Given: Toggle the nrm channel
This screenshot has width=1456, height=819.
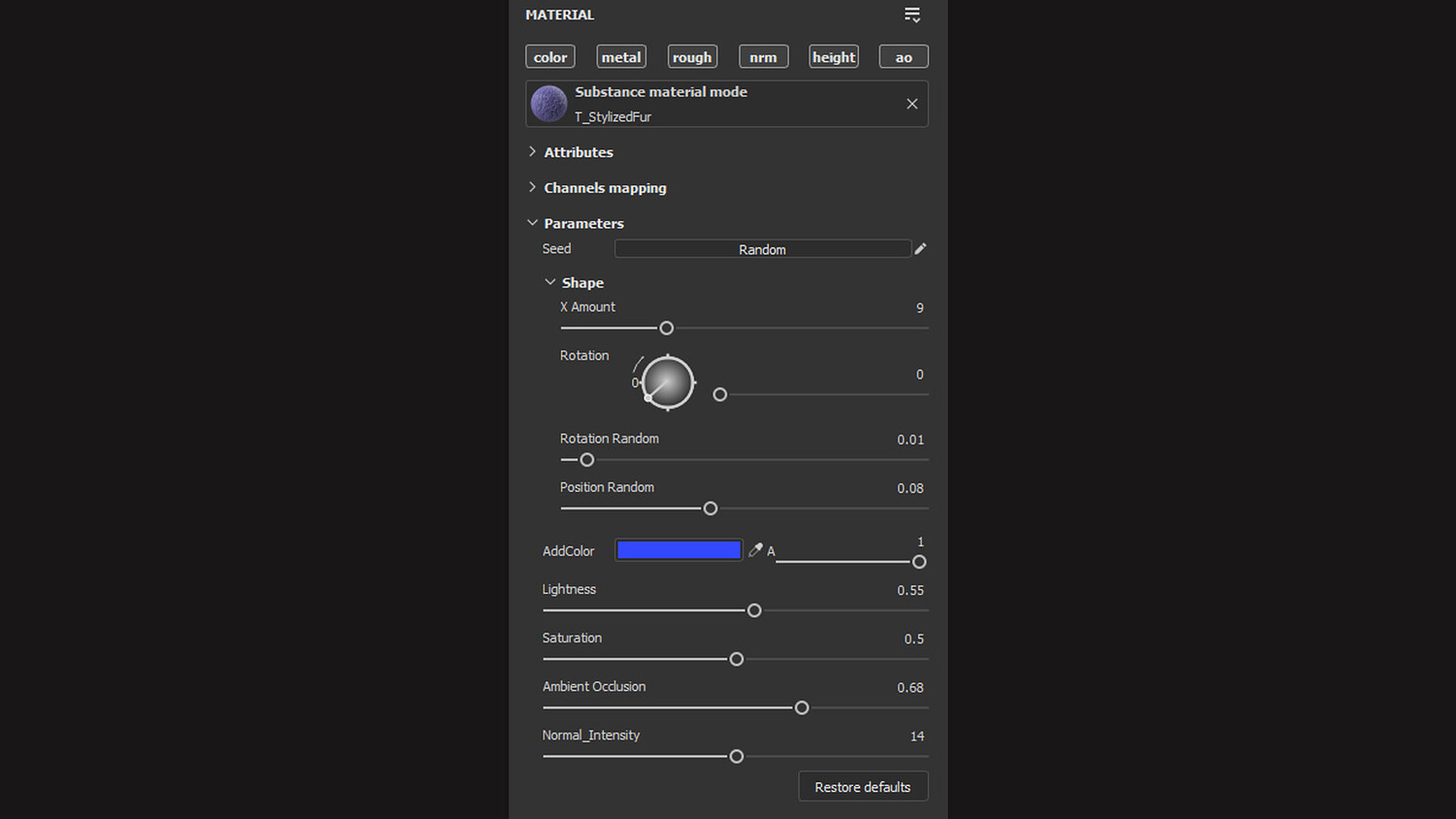Looking at the screenshot, I should 763,57.
